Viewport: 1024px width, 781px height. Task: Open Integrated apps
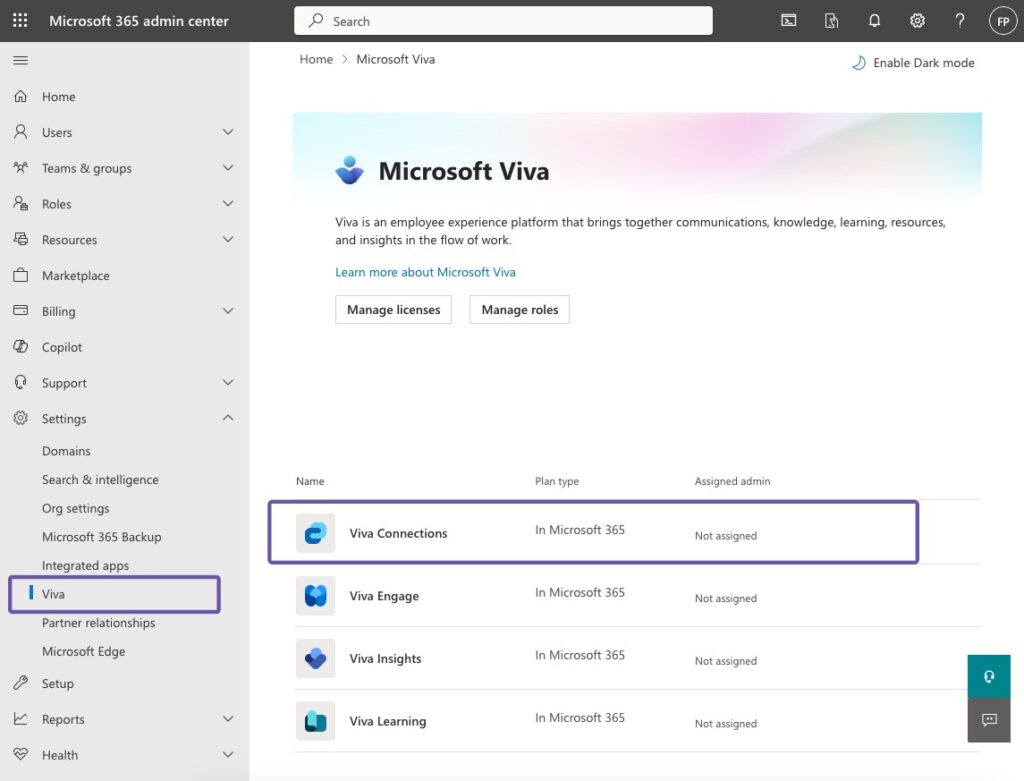click(86, 566)
